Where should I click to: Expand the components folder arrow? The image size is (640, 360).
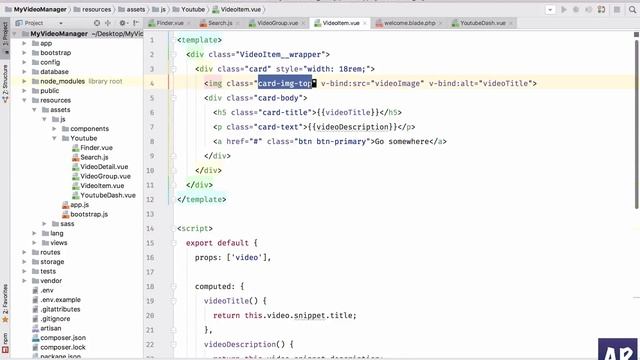coord(54,129)
